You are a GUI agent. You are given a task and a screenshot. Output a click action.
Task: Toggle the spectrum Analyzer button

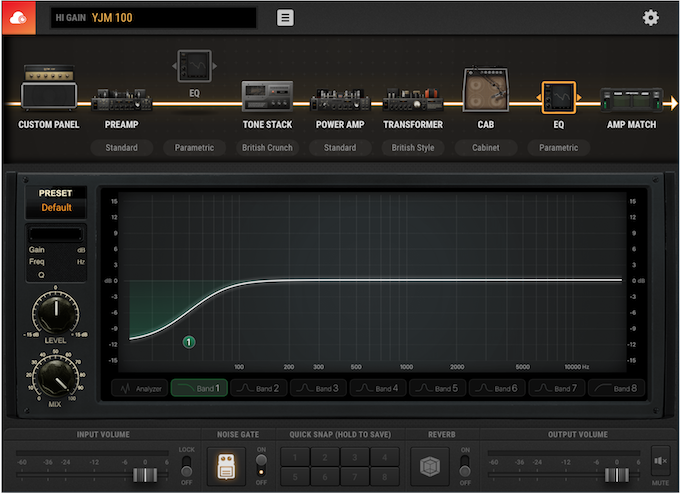click(140, 388)
